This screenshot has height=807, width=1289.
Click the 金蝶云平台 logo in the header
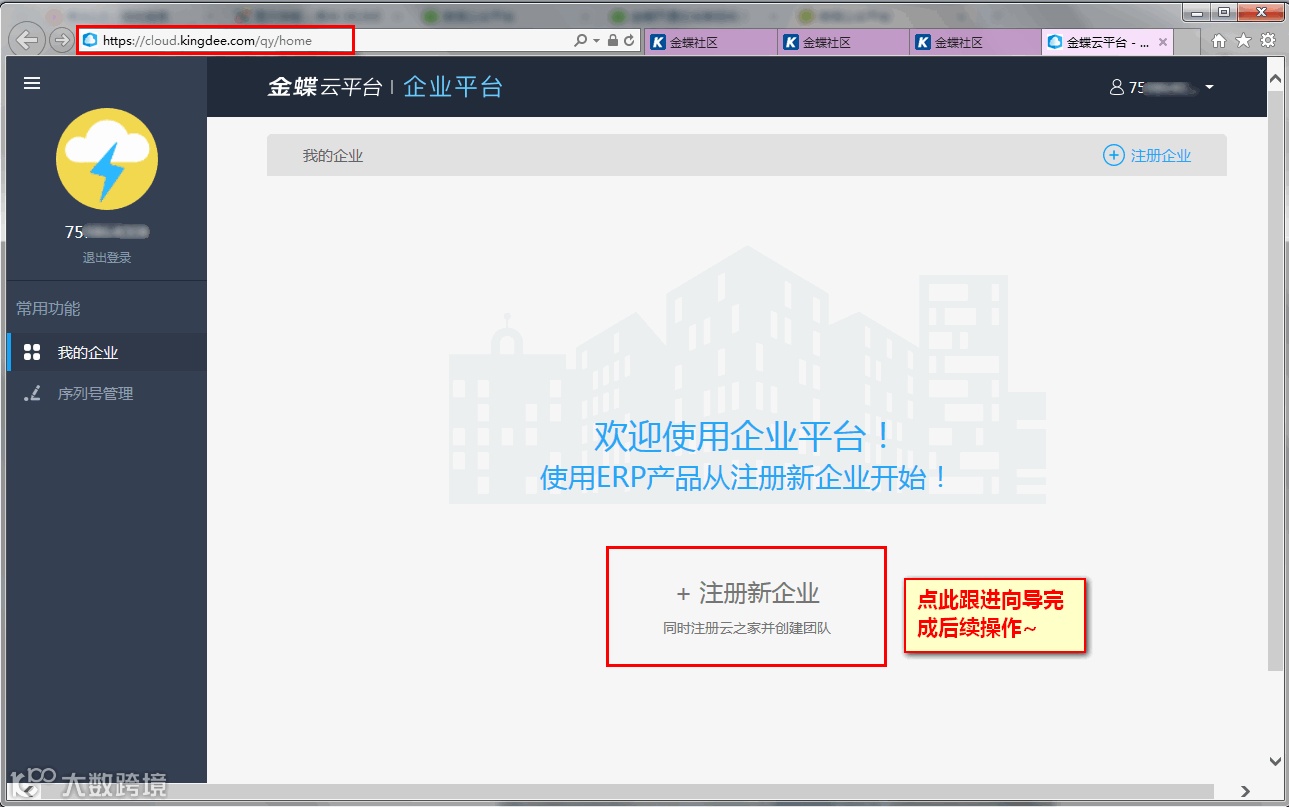(x=325, y=87)
